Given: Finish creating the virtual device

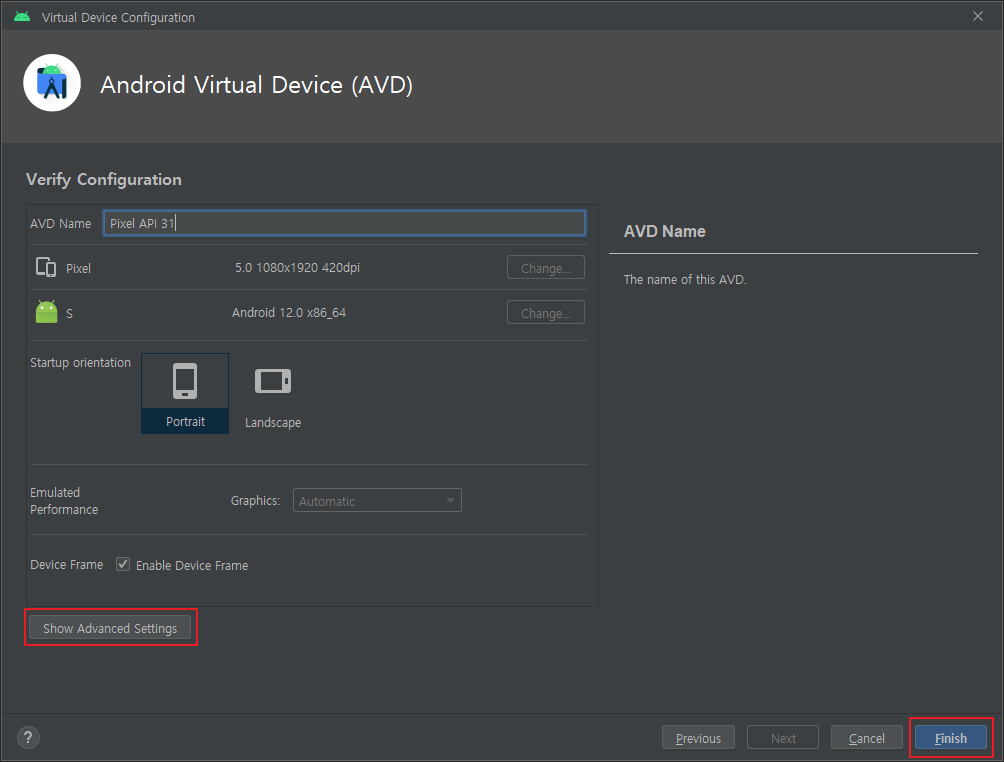Looking at the screenshot, I should pos(951,738).
